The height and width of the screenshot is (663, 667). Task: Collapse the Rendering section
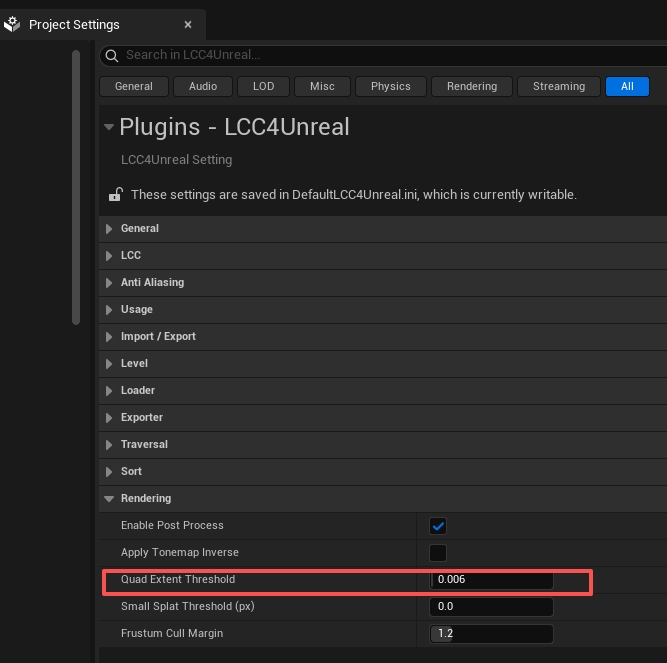coord(109,499)
